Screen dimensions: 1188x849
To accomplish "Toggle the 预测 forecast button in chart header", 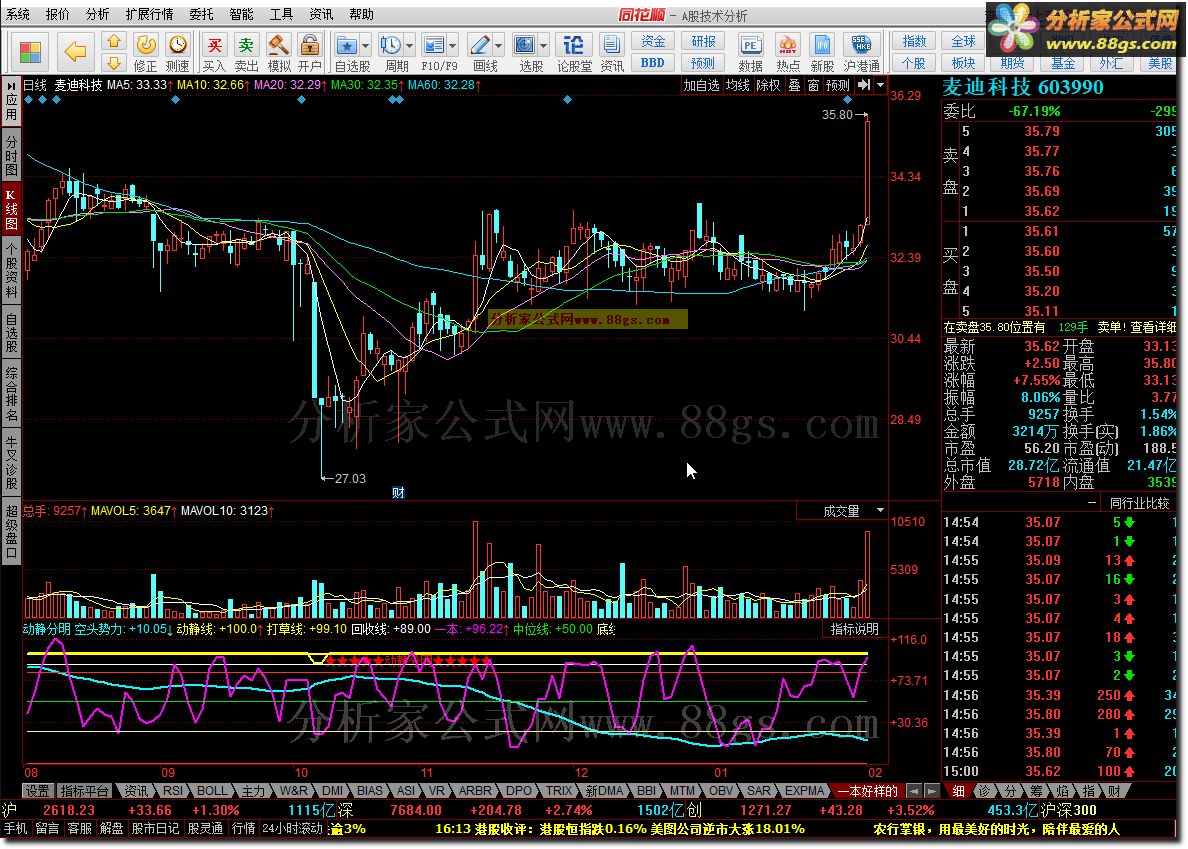I will (x=837, y=86).
